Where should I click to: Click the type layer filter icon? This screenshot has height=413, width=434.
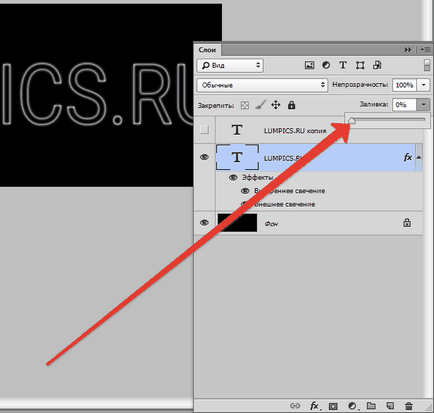click(343, 65)
